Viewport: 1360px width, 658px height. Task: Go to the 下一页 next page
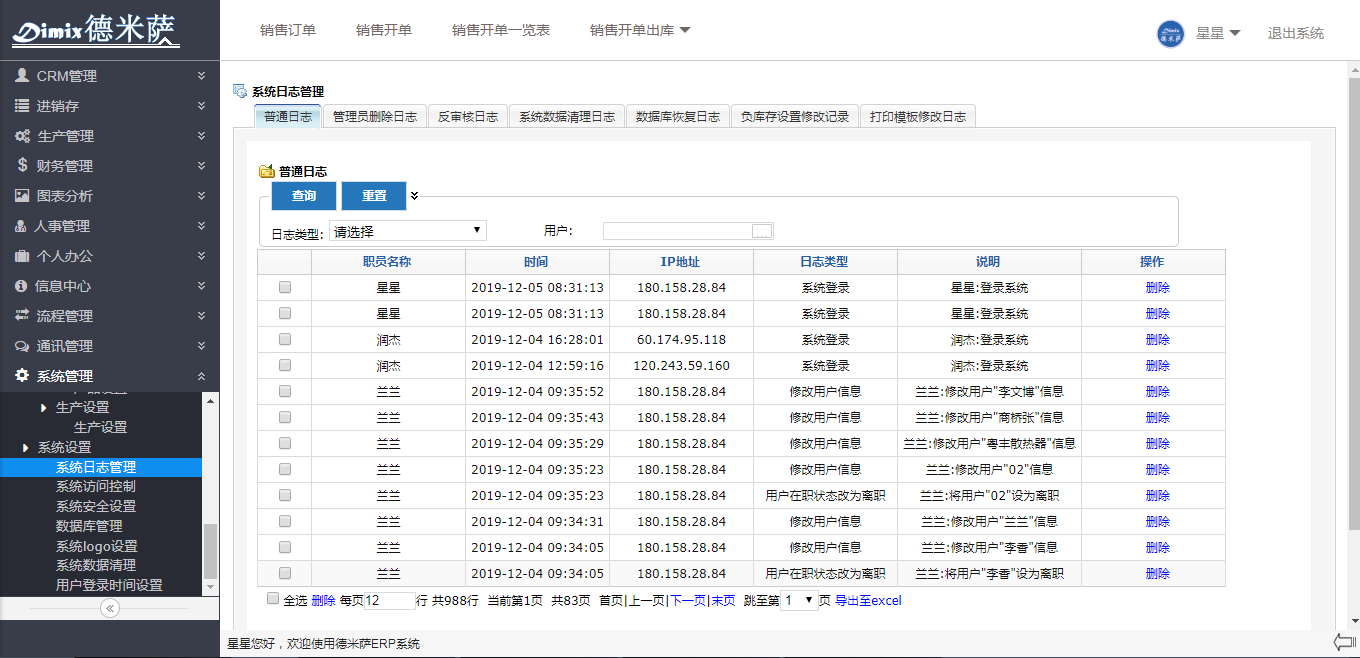point(687,601)
